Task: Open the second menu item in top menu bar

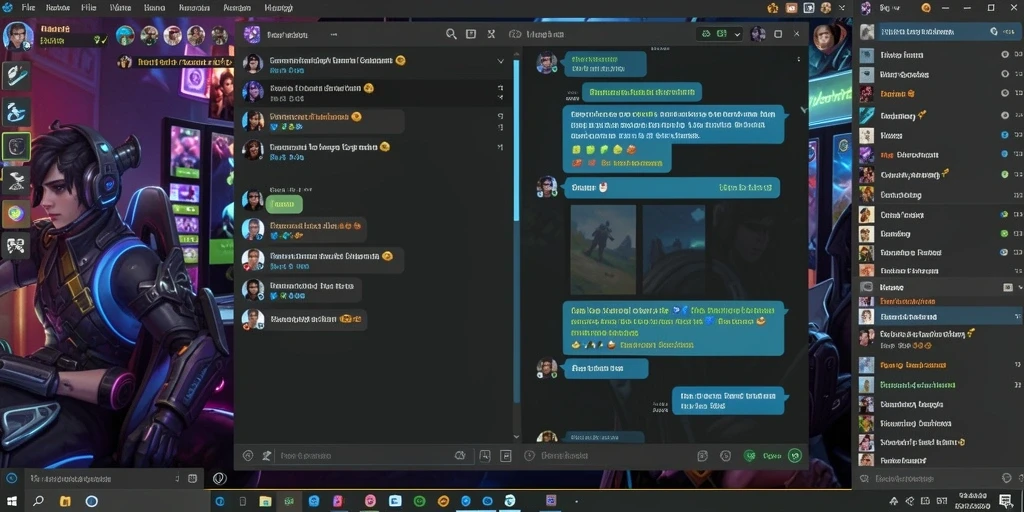Action: [59, 8]
